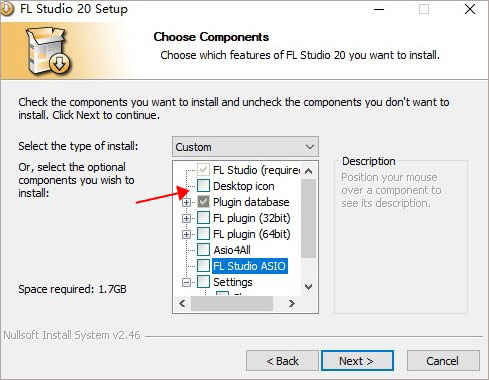Click the component list scroll down arrow
This screenshot has height=380, width=489.
pyautogui.click(x=309, y=287)
